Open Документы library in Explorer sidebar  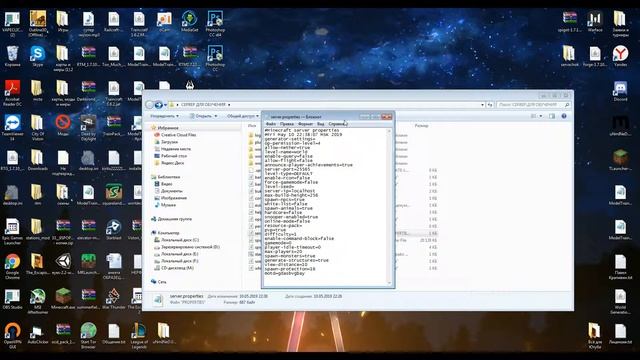pos(171,191)
